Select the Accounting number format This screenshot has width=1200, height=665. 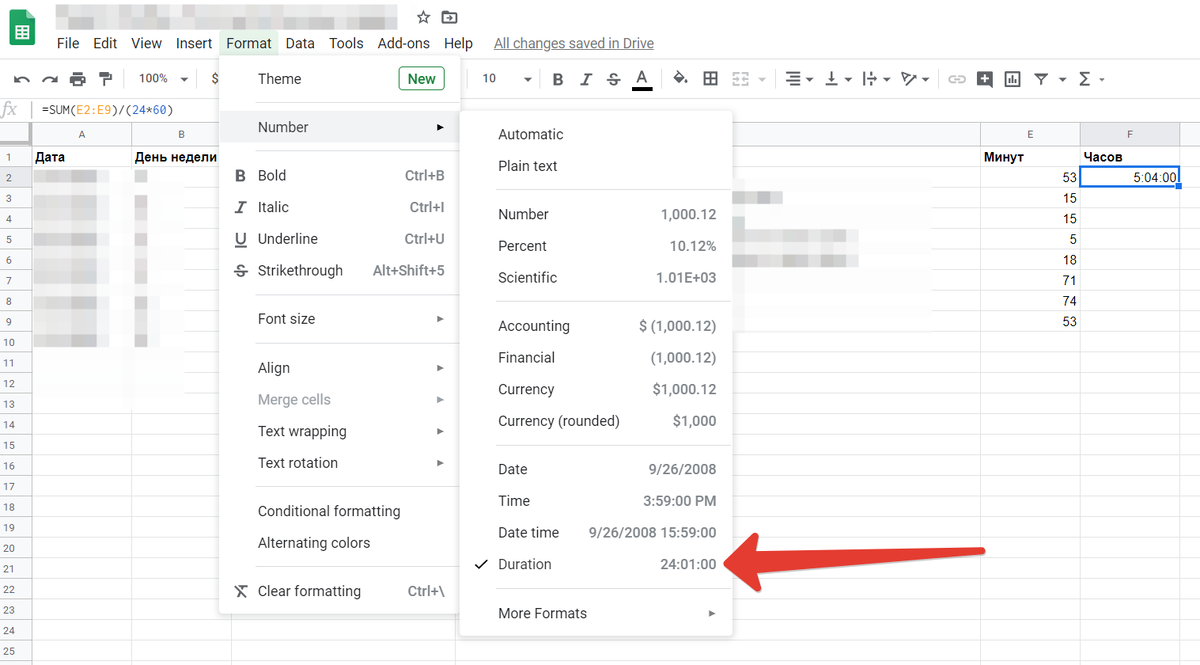point(596,326)
